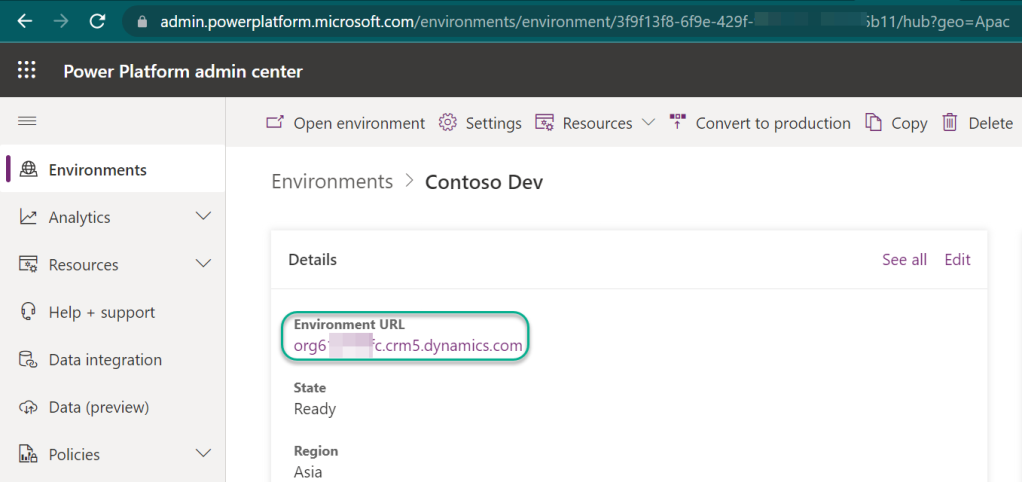Go back via Environments breadcrumb
Viewport: 1022px width, 482px height.
click(x=332, y=181)
